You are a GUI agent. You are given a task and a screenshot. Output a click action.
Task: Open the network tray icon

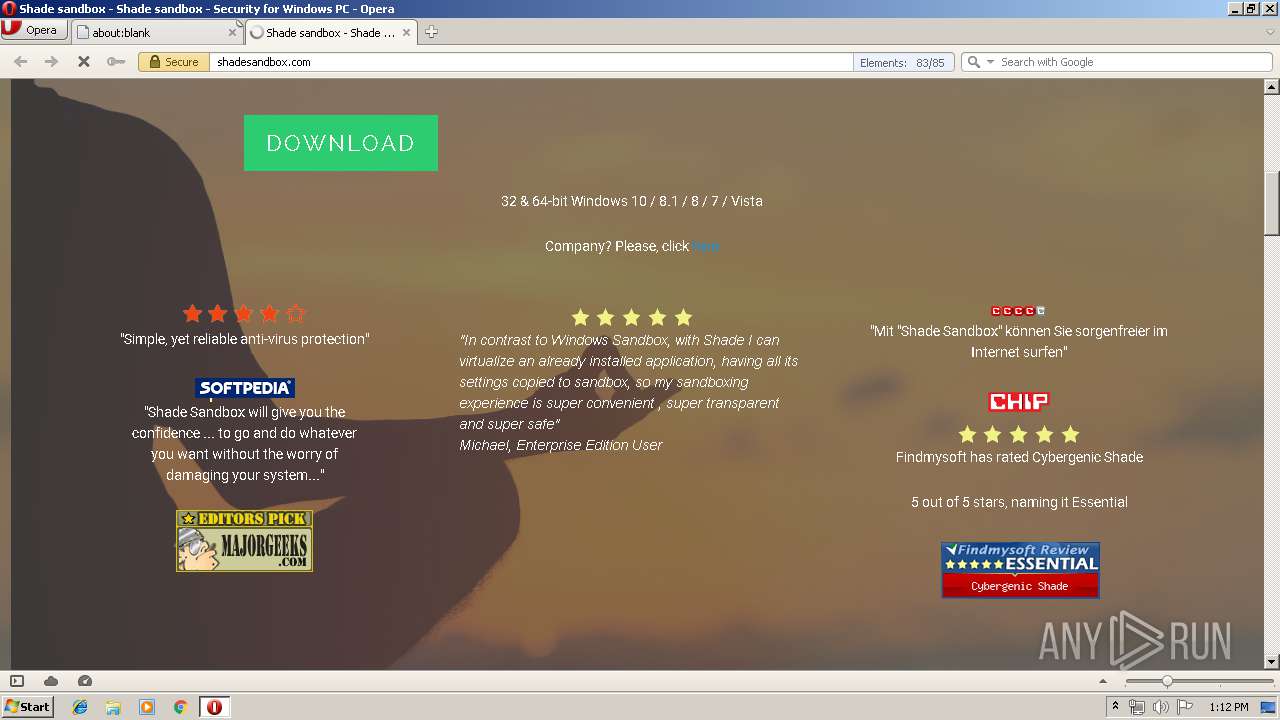[x=1137, y=707]
